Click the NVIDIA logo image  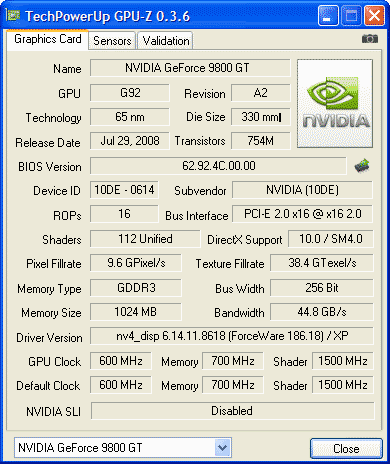click(x=335, y=104)
